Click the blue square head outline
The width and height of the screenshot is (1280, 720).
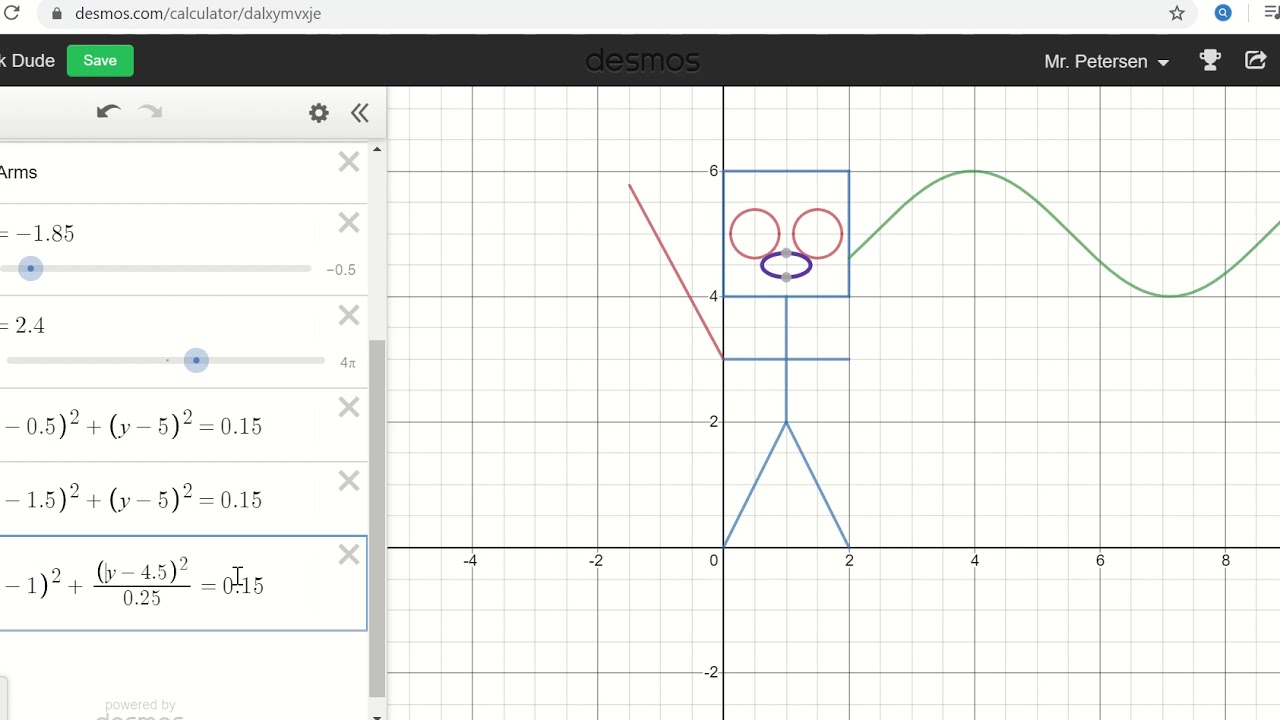[786, 171]
